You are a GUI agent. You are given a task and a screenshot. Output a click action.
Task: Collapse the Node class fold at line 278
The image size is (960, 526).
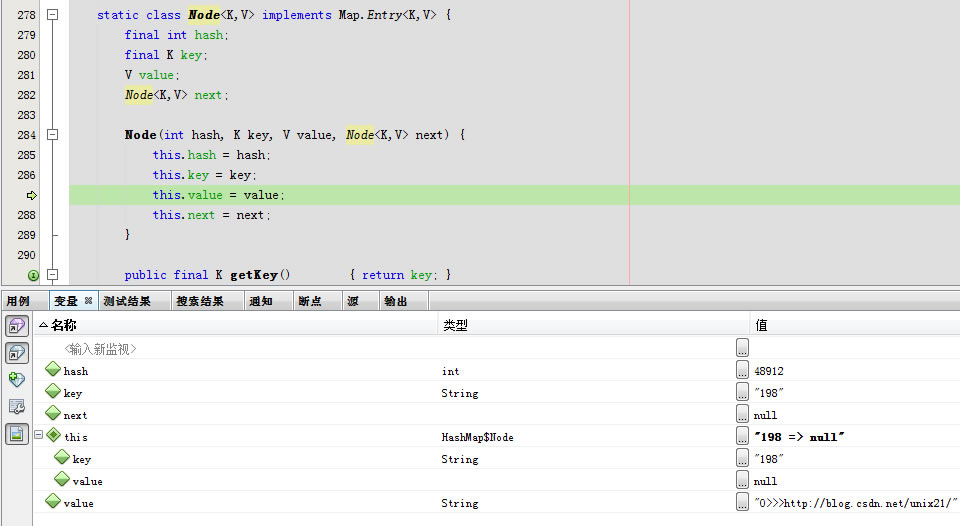[53, 15]
